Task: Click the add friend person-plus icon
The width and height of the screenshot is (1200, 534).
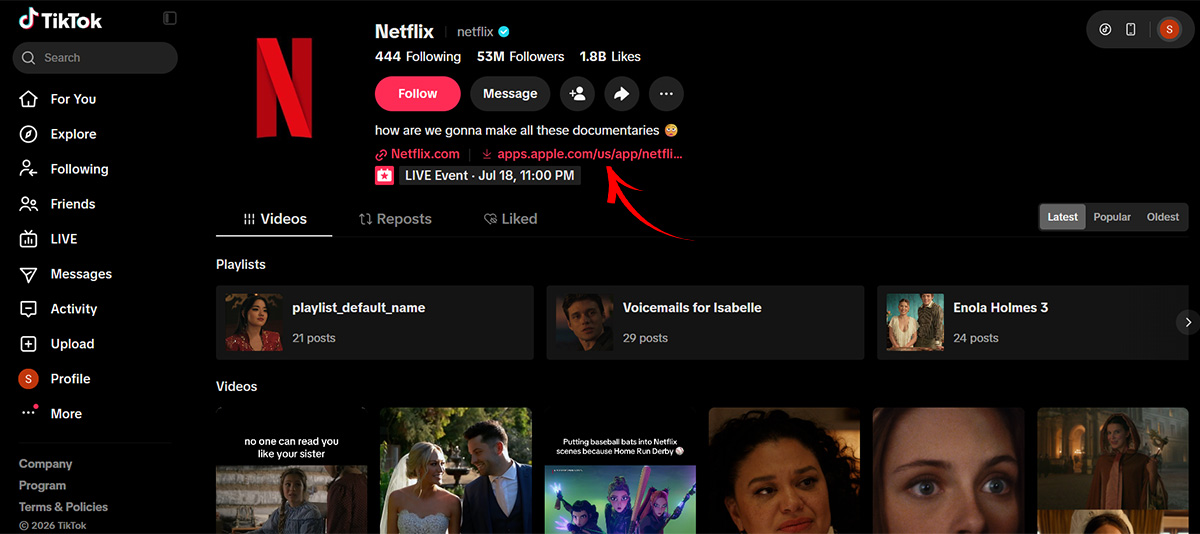Action: tap(578, 94)
